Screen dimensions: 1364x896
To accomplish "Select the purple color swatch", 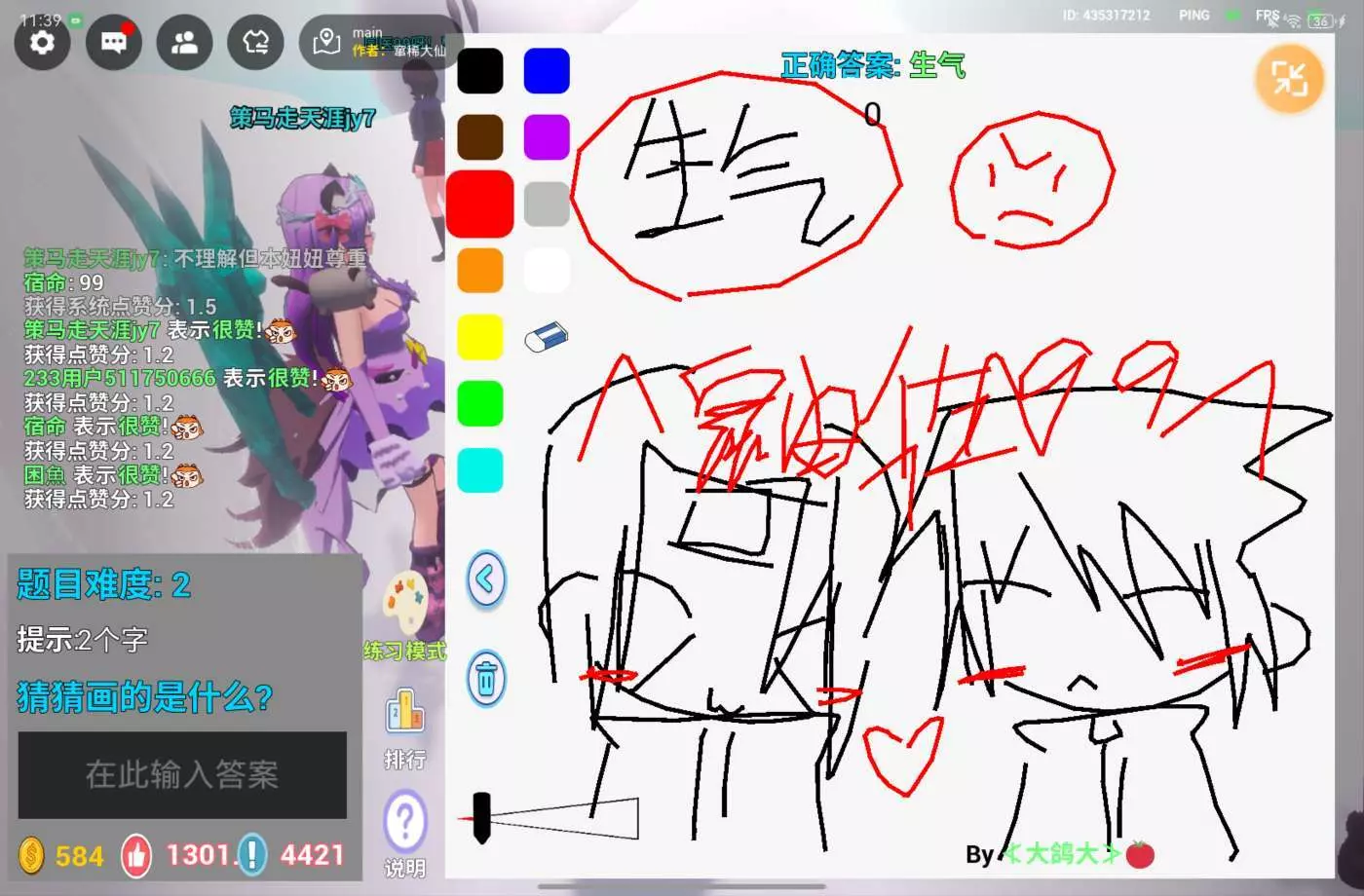I will 547,137.
